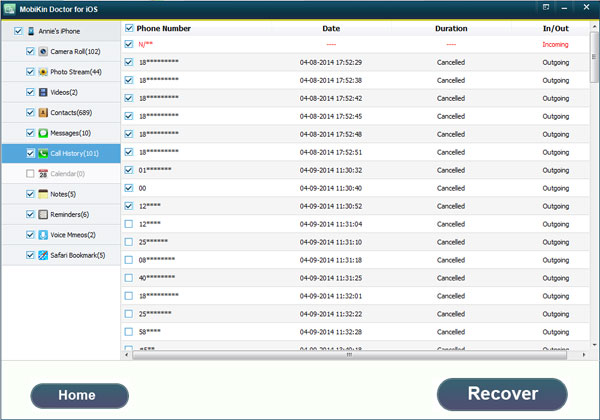Uncheck the Reminders category checkbox
The width and height of the screenshot is (600, 420).
[30, 215]
